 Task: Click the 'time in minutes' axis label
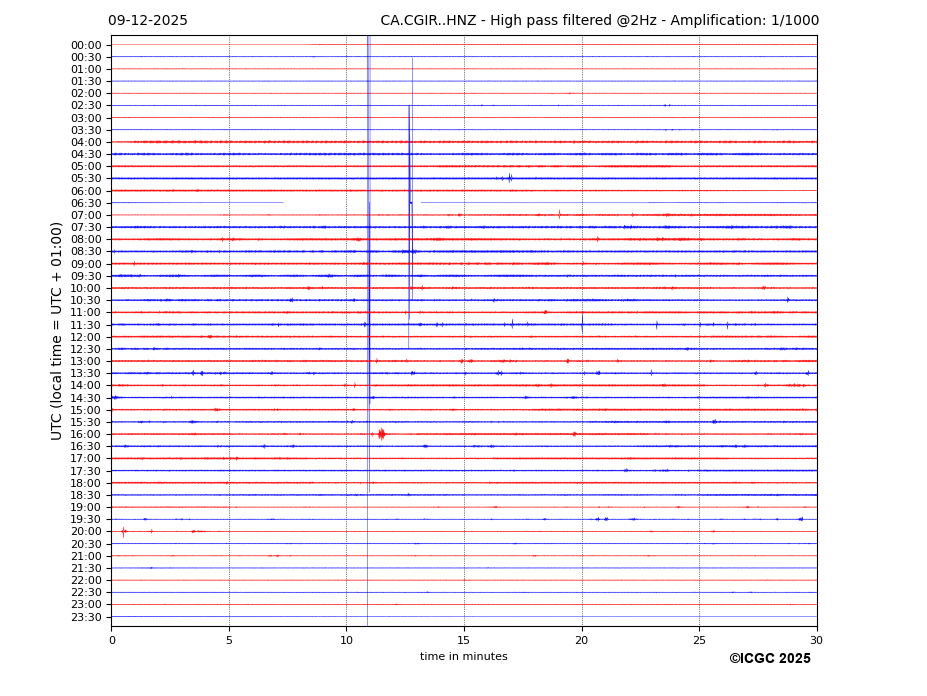tap(463, 656)
